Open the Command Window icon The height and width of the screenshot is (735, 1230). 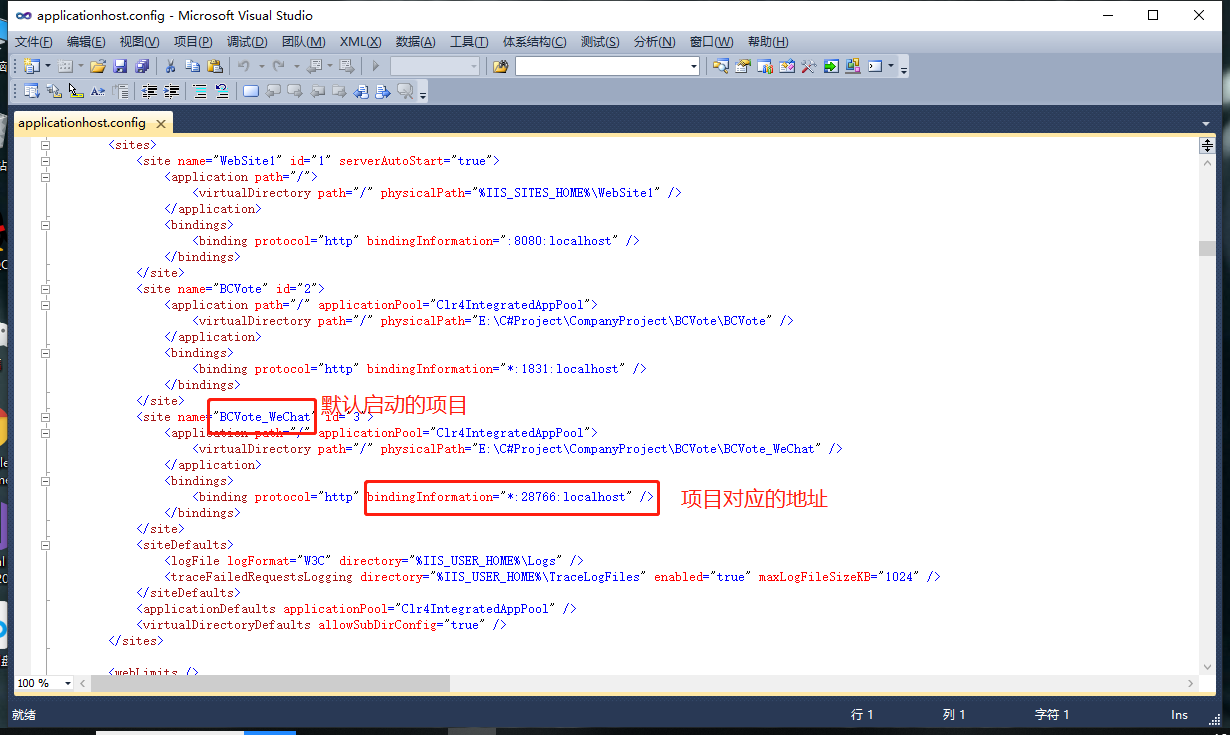click(875, 66)
